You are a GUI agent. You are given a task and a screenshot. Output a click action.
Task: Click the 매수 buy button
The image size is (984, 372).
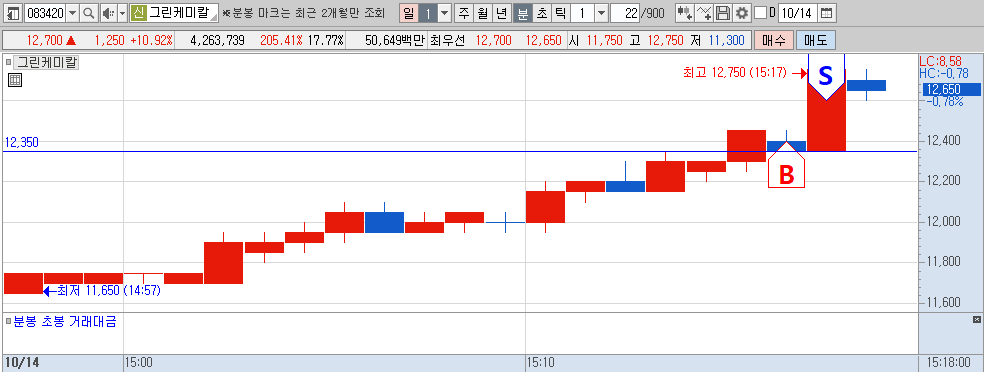(x=774, y=41)
